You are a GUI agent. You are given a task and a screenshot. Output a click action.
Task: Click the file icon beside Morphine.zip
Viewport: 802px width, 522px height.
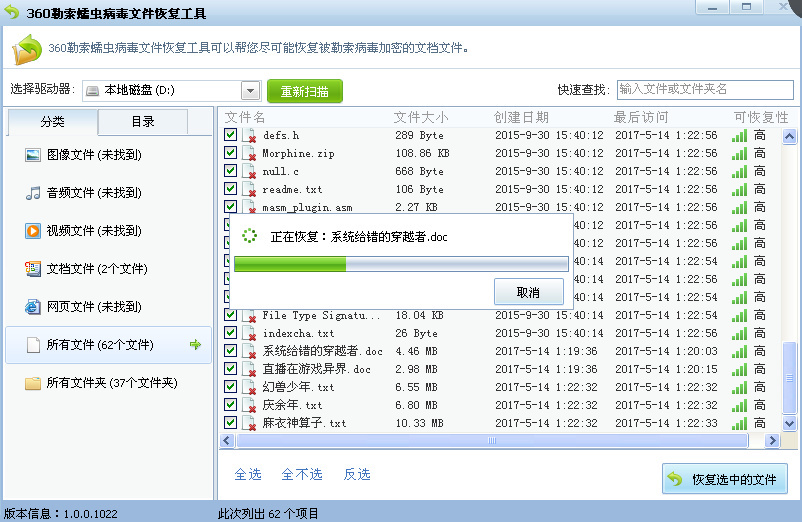coord(249,154)
